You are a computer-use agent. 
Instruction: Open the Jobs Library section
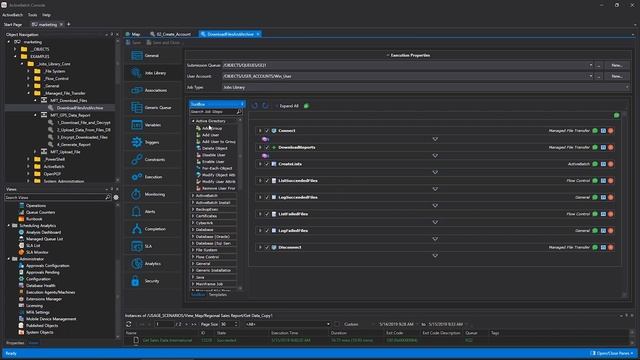point(153,73)
